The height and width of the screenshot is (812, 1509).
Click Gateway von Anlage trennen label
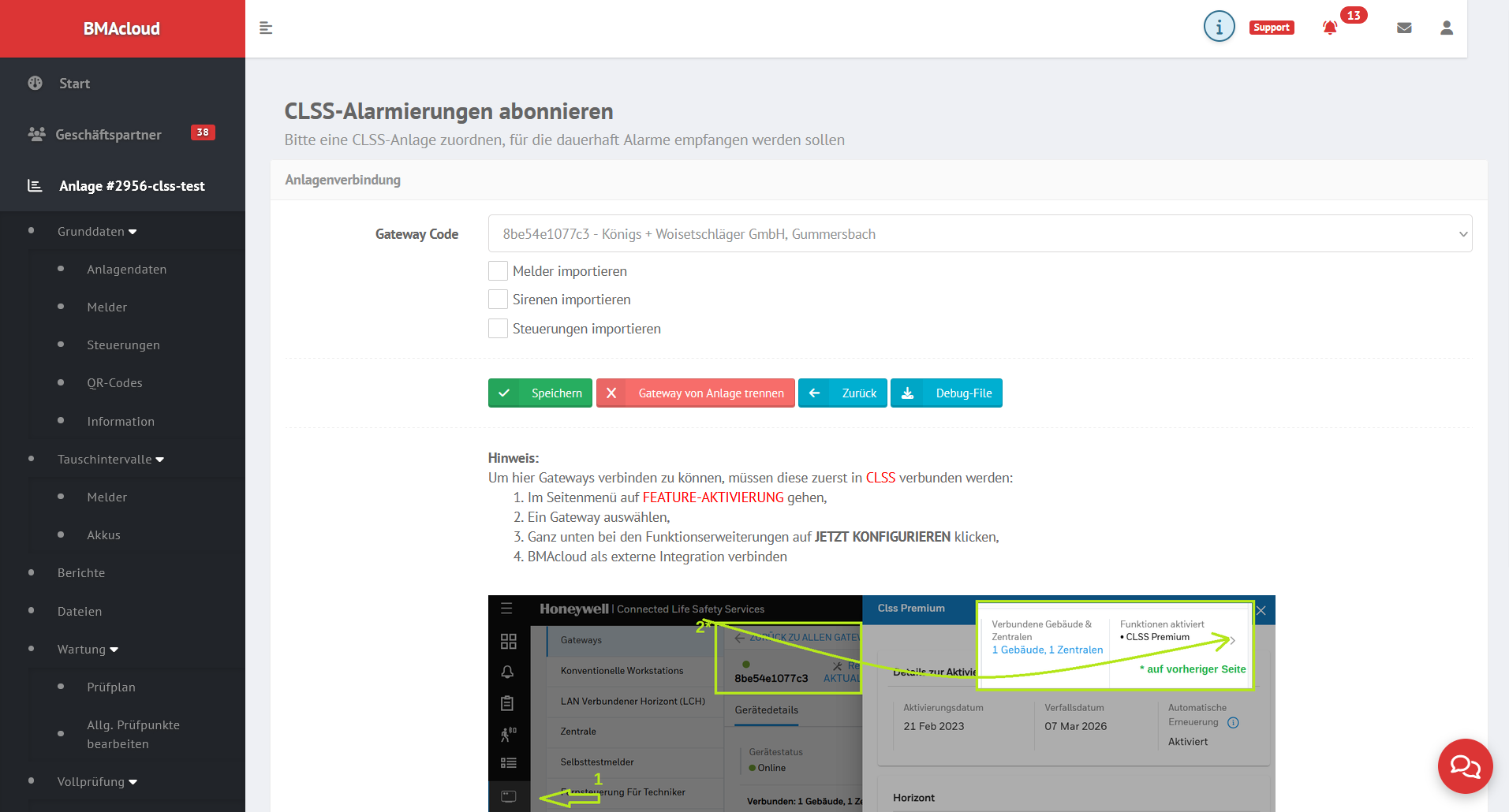pyautogui.click(x=711, y=393)
